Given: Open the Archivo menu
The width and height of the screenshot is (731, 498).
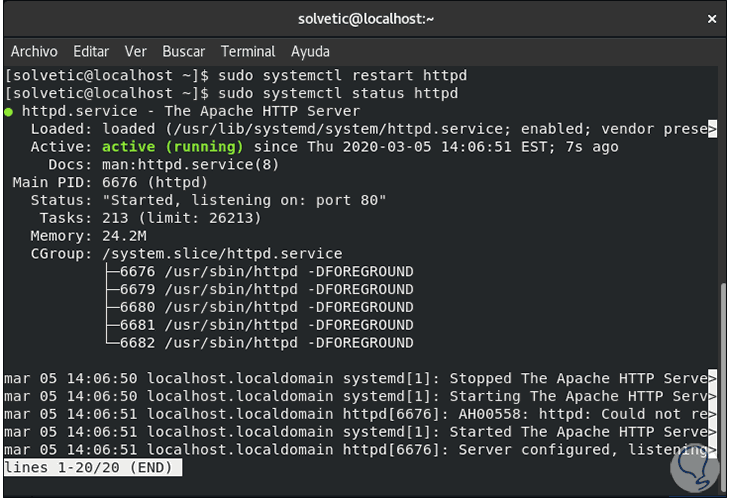Looking at the screenshot, I should tap(34, 51).
